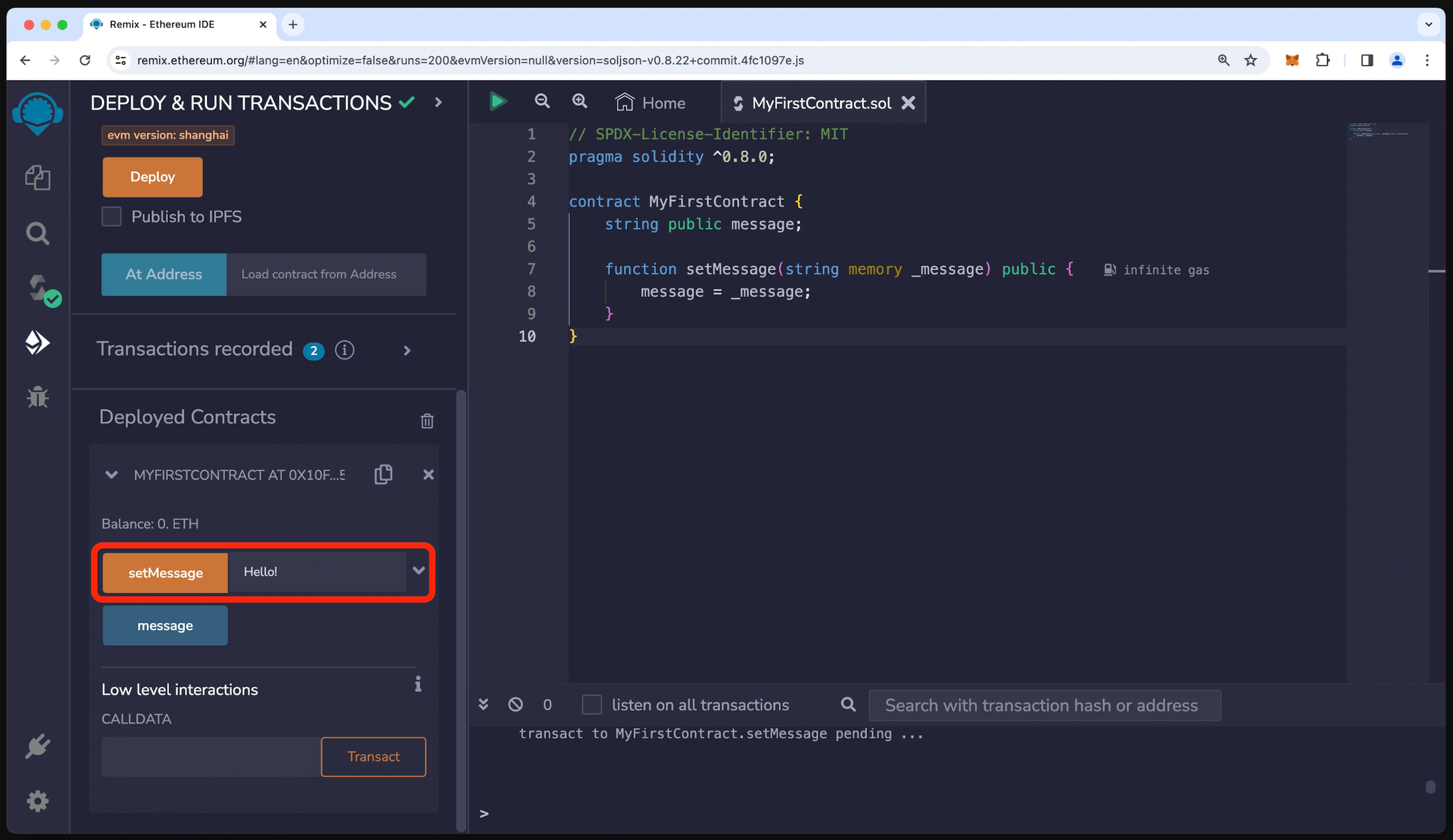The image size is (1453, 840).
Task: Open Chrome tab search dropdown arrow
Action: pos(1428,25)
